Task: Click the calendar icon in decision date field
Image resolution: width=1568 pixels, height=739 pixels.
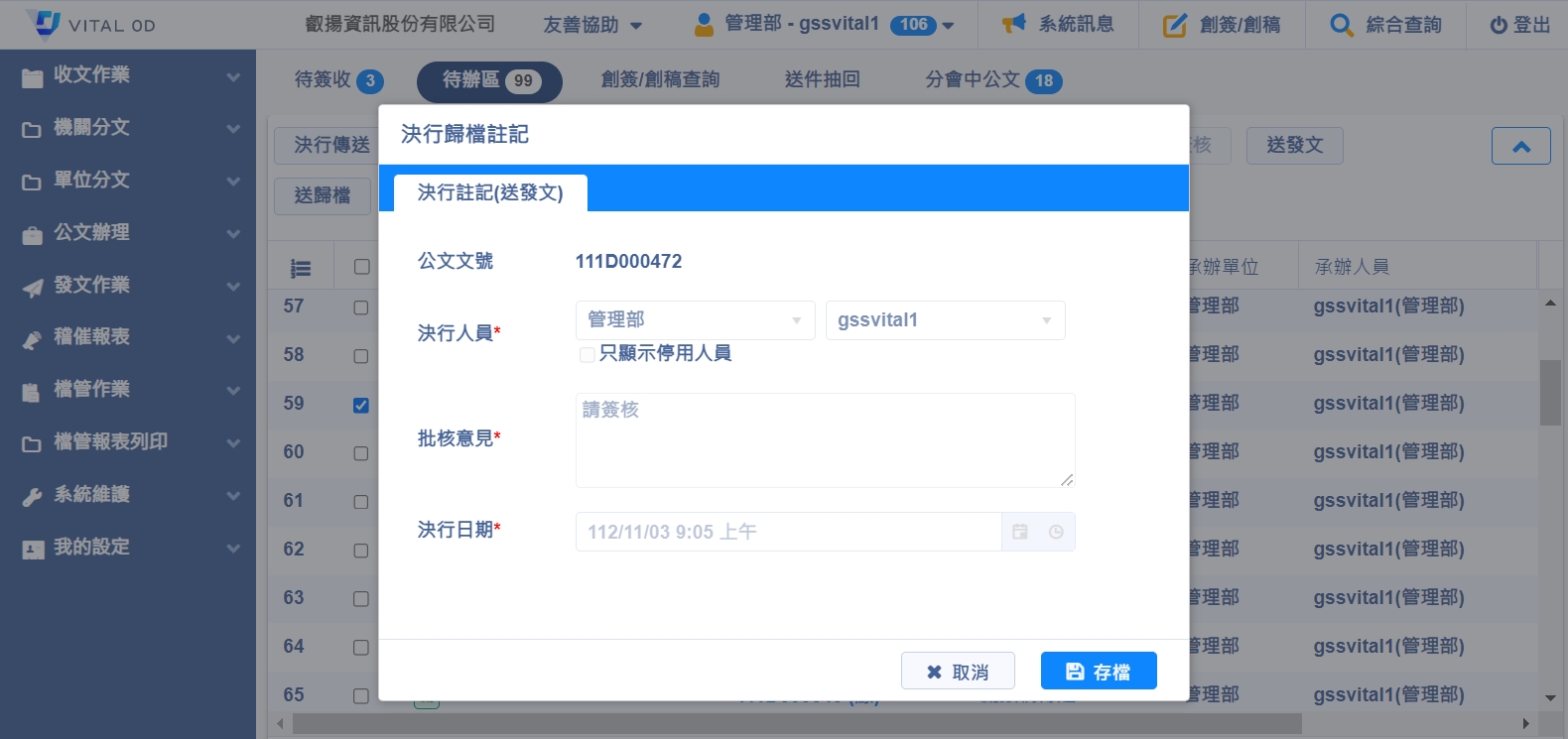Action: [x=1020, y=532]
